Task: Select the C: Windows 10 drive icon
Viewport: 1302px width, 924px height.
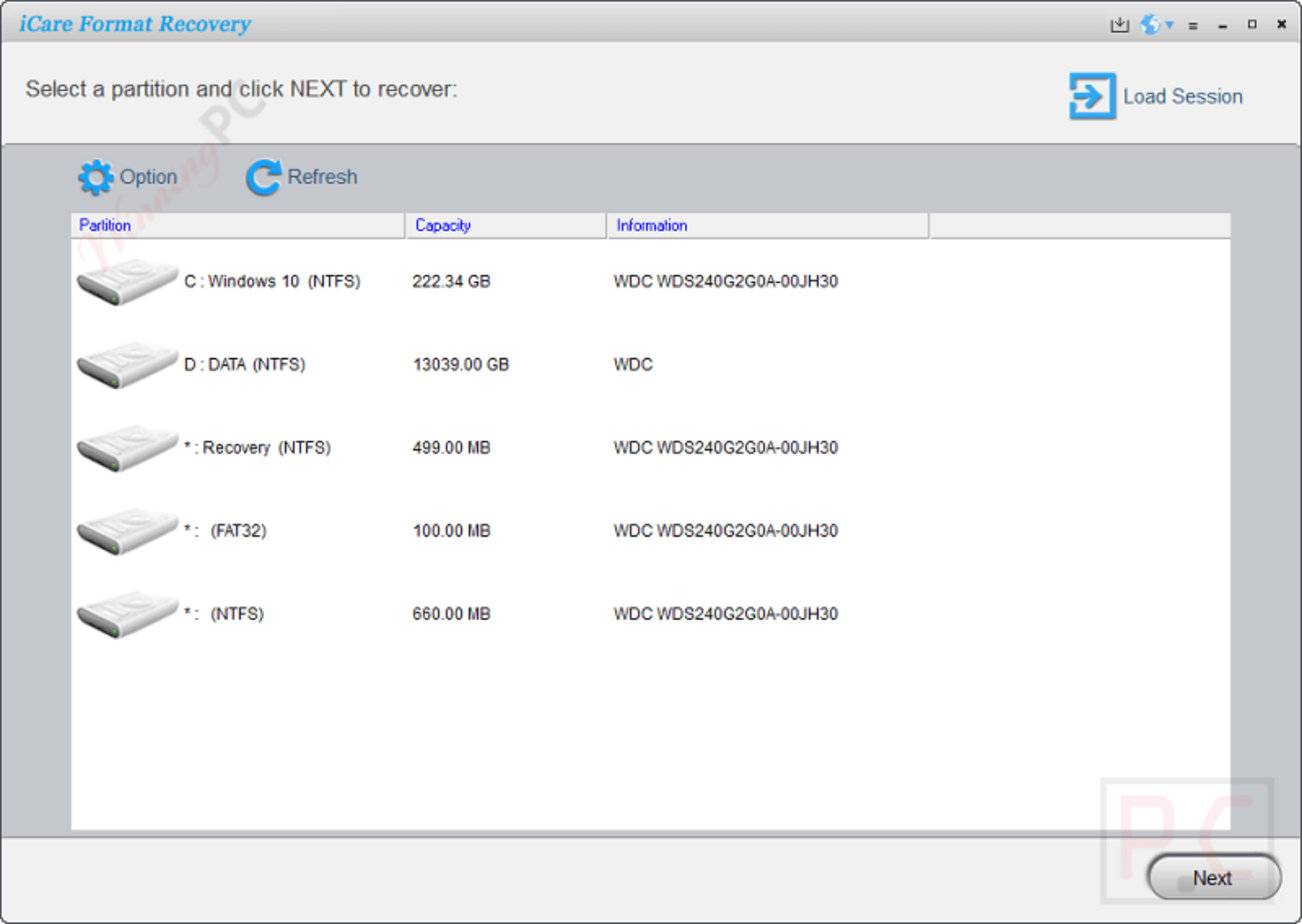Action: pyautogui.click(x=127, y=282)
